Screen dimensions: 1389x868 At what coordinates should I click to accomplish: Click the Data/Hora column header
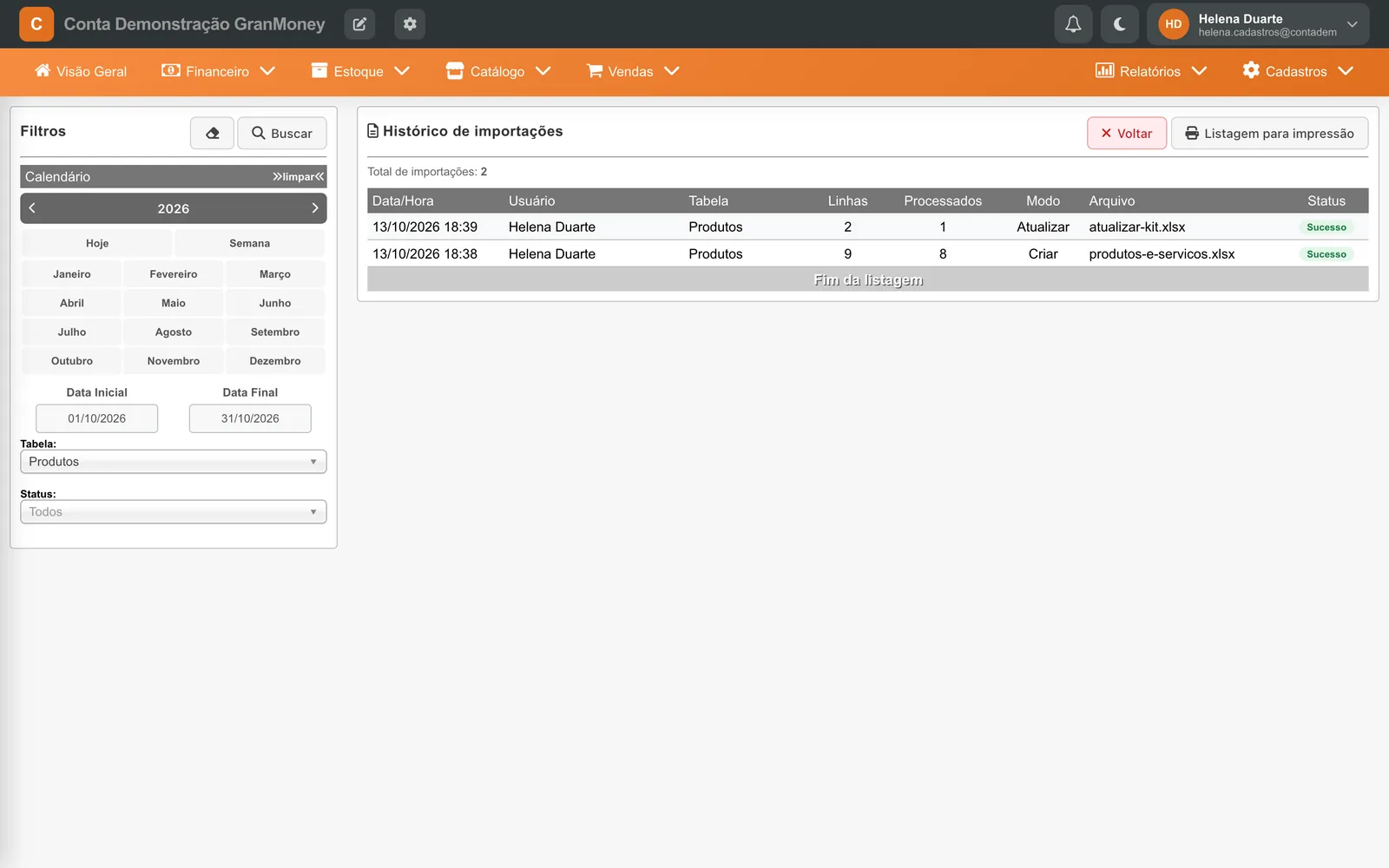point(403,201)
